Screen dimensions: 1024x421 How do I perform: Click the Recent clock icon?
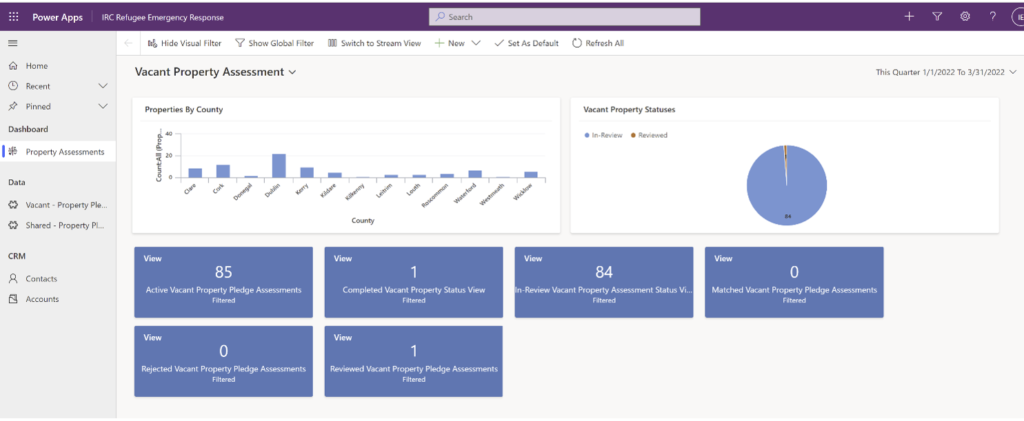(12, 86)
